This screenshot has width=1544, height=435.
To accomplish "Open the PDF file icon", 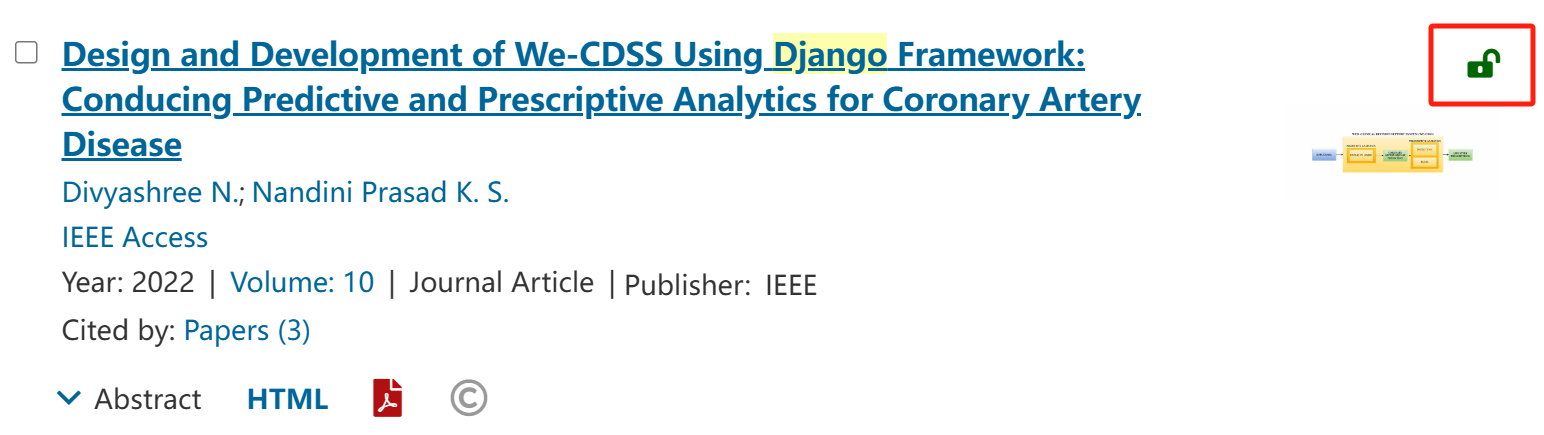I will (388, 398).
